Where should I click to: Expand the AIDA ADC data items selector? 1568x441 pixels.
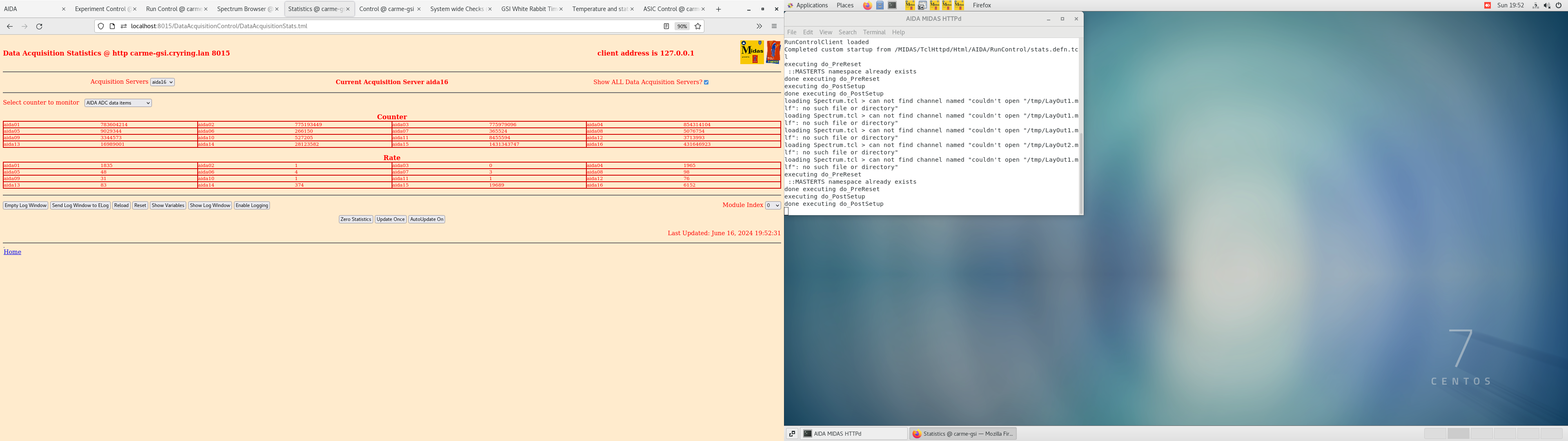click(118, 103)
